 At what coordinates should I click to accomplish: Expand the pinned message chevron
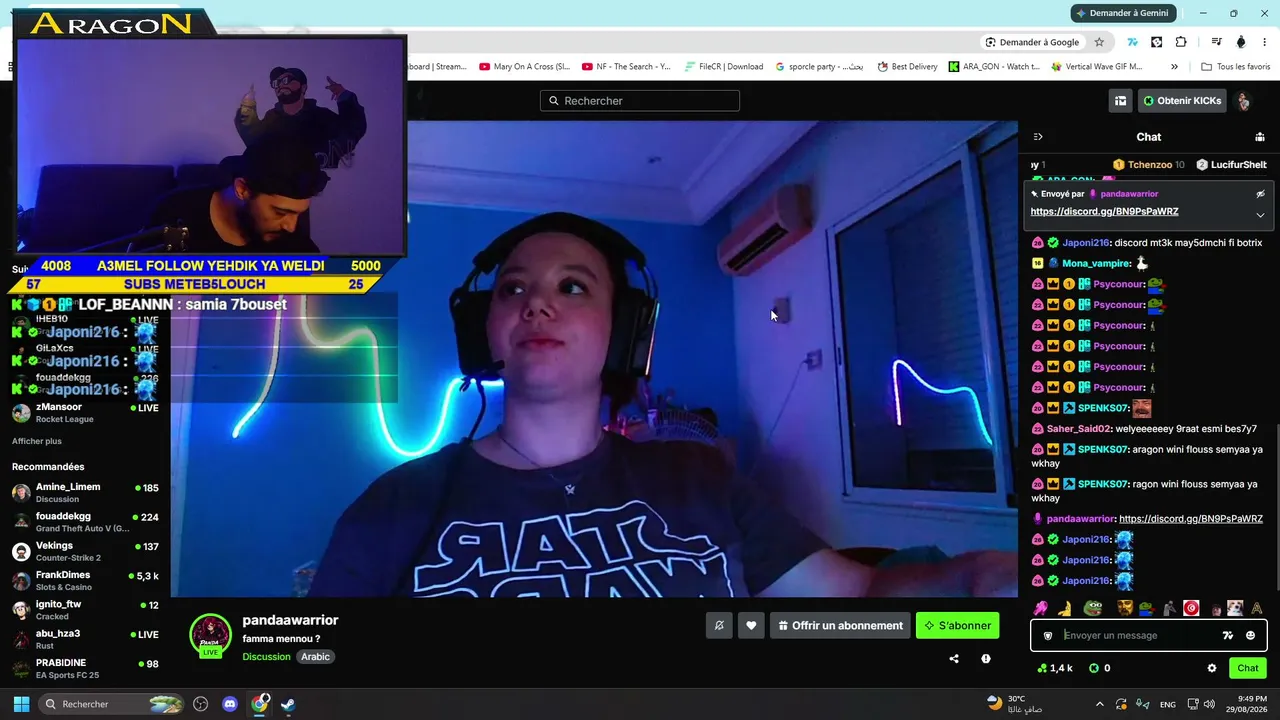coord(1260,215)
